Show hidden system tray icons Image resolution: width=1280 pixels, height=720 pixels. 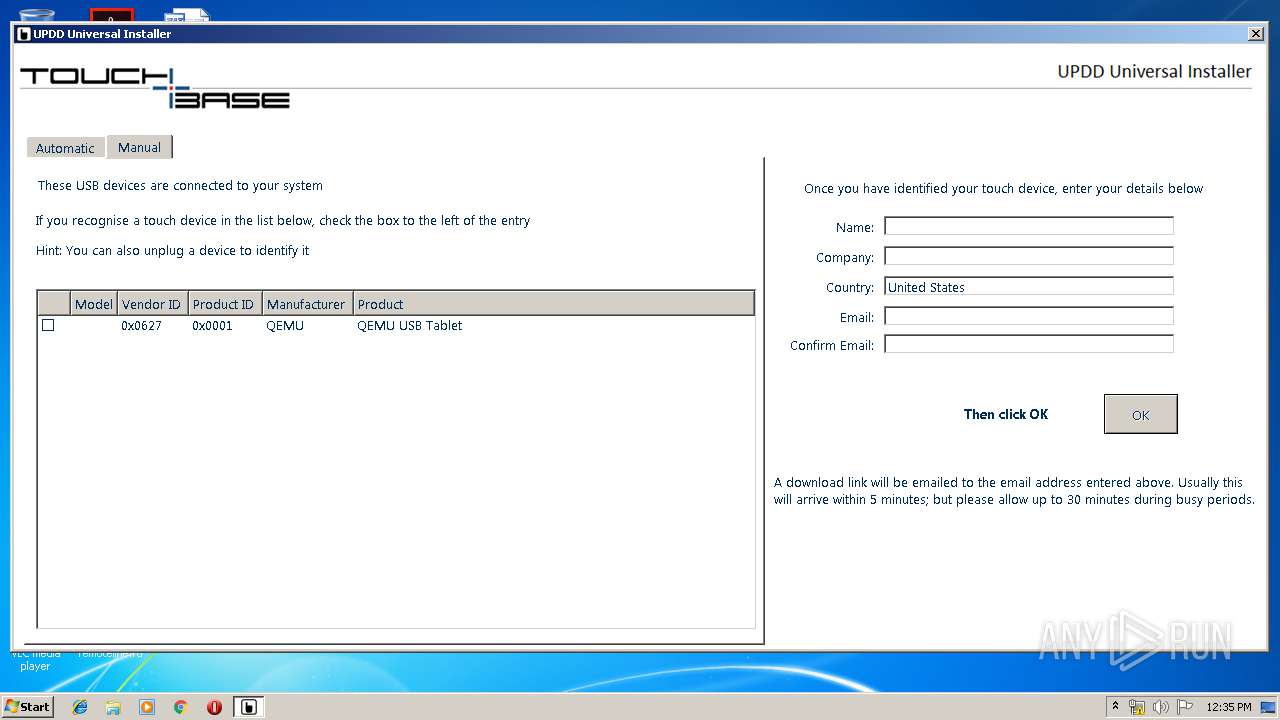coord(1115,706)
